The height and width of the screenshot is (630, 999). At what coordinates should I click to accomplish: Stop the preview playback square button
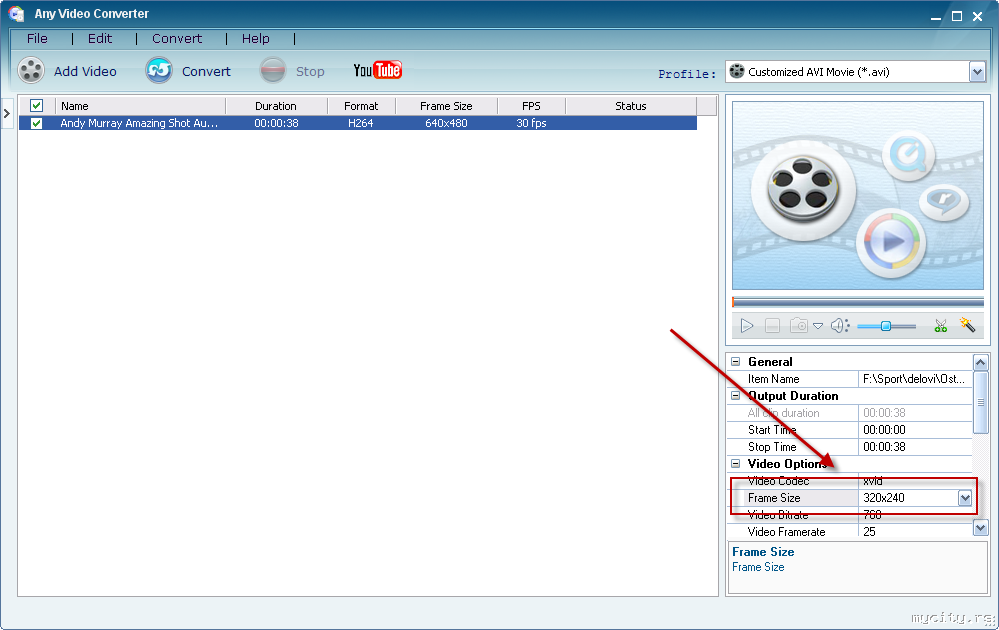tap(772, 326)
